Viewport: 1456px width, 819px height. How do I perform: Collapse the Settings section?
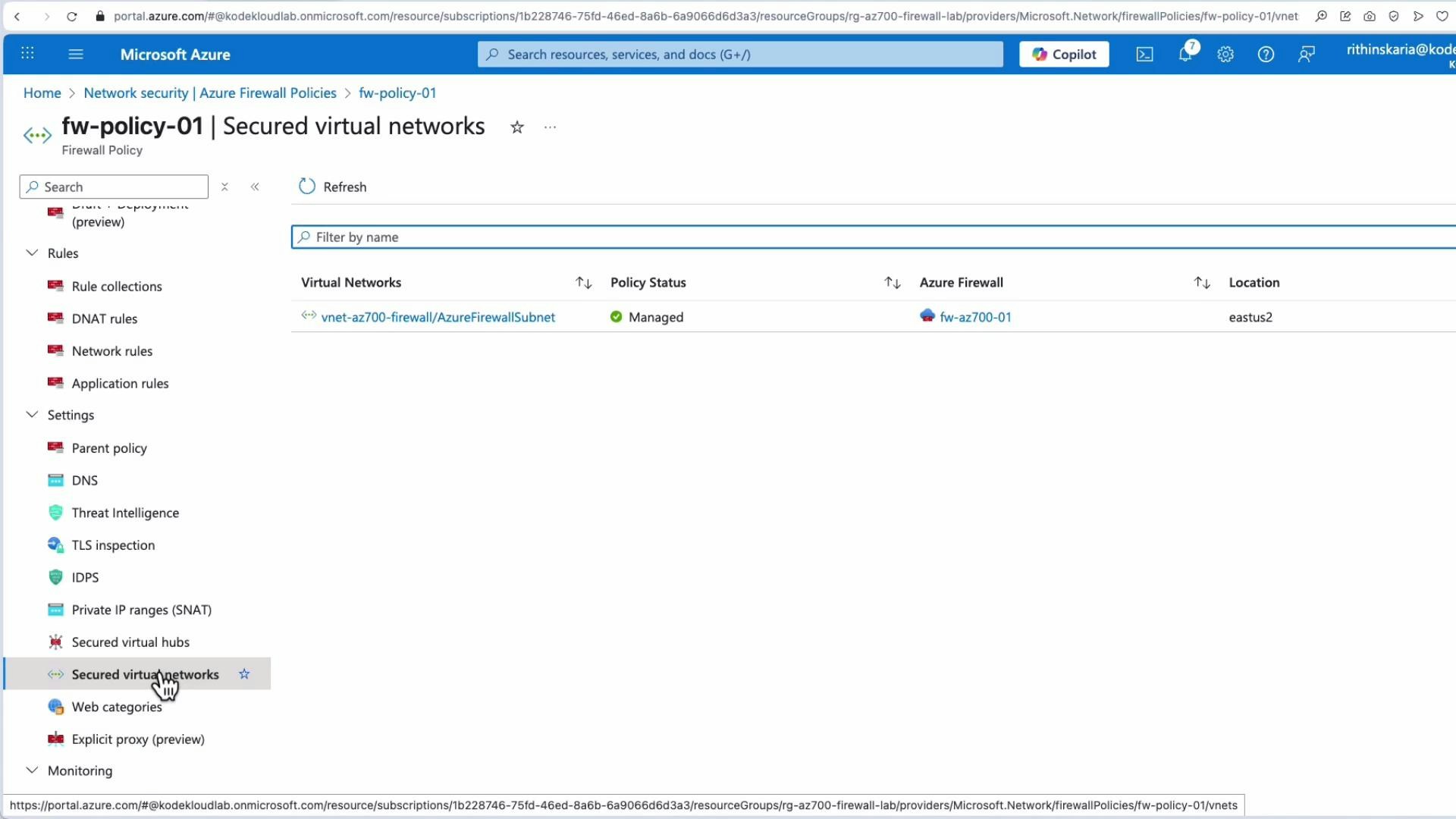(31, 415)
